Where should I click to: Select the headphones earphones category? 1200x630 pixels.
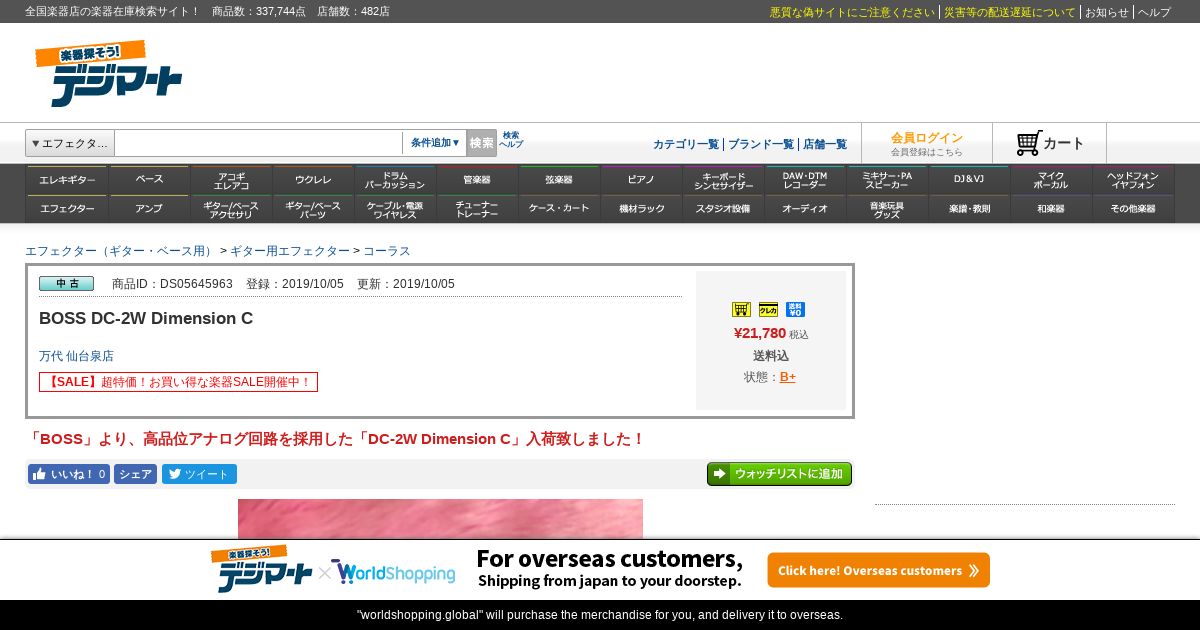[1133, 180]
